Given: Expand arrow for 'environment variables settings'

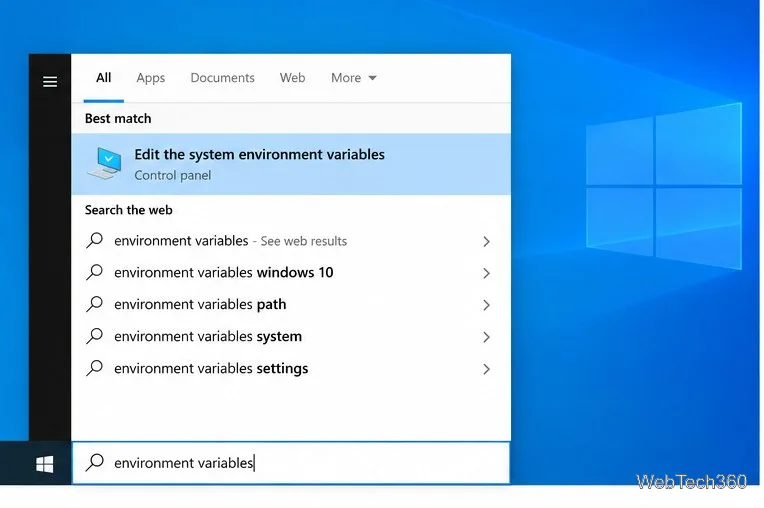Looking at the screenshot, I should pos(486,369).
